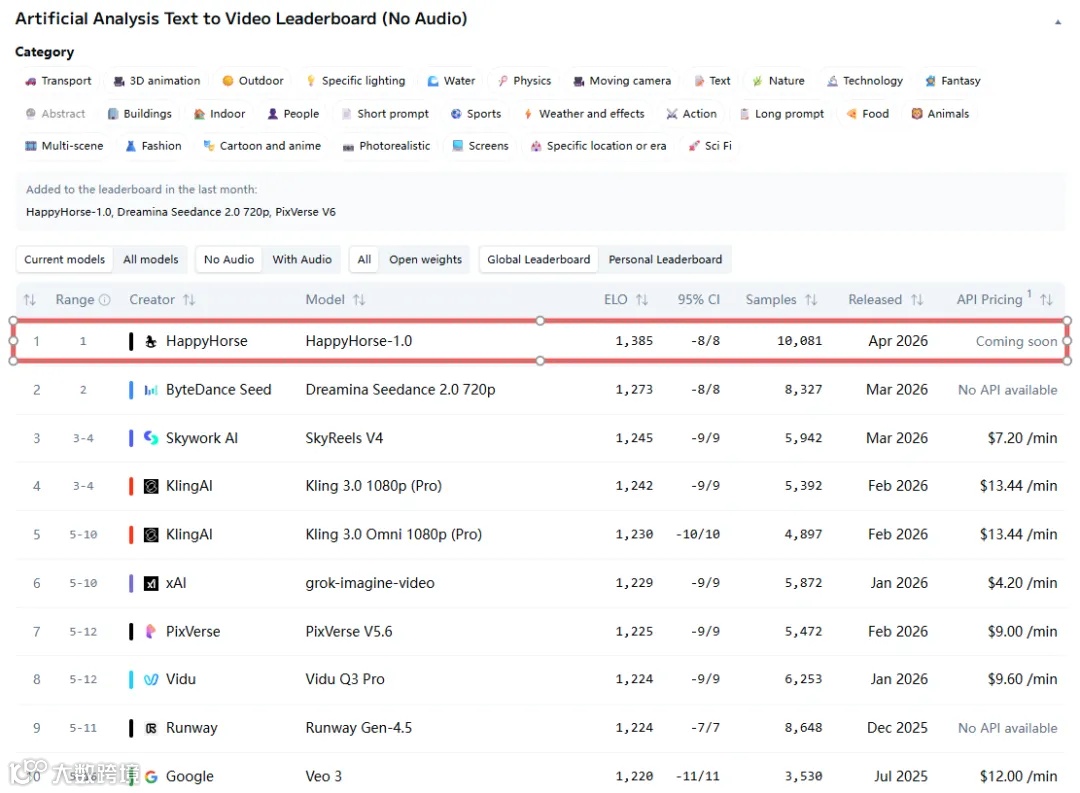The image size is (1080, 793).
Task: Select the All weights filter tab
Action: (364, 260)
